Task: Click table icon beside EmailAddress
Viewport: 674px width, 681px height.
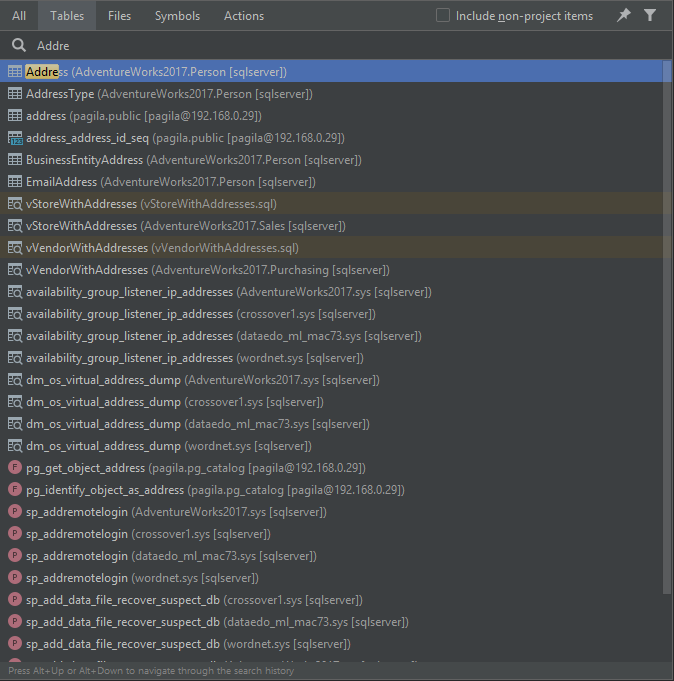Action: tap(15, 182)
